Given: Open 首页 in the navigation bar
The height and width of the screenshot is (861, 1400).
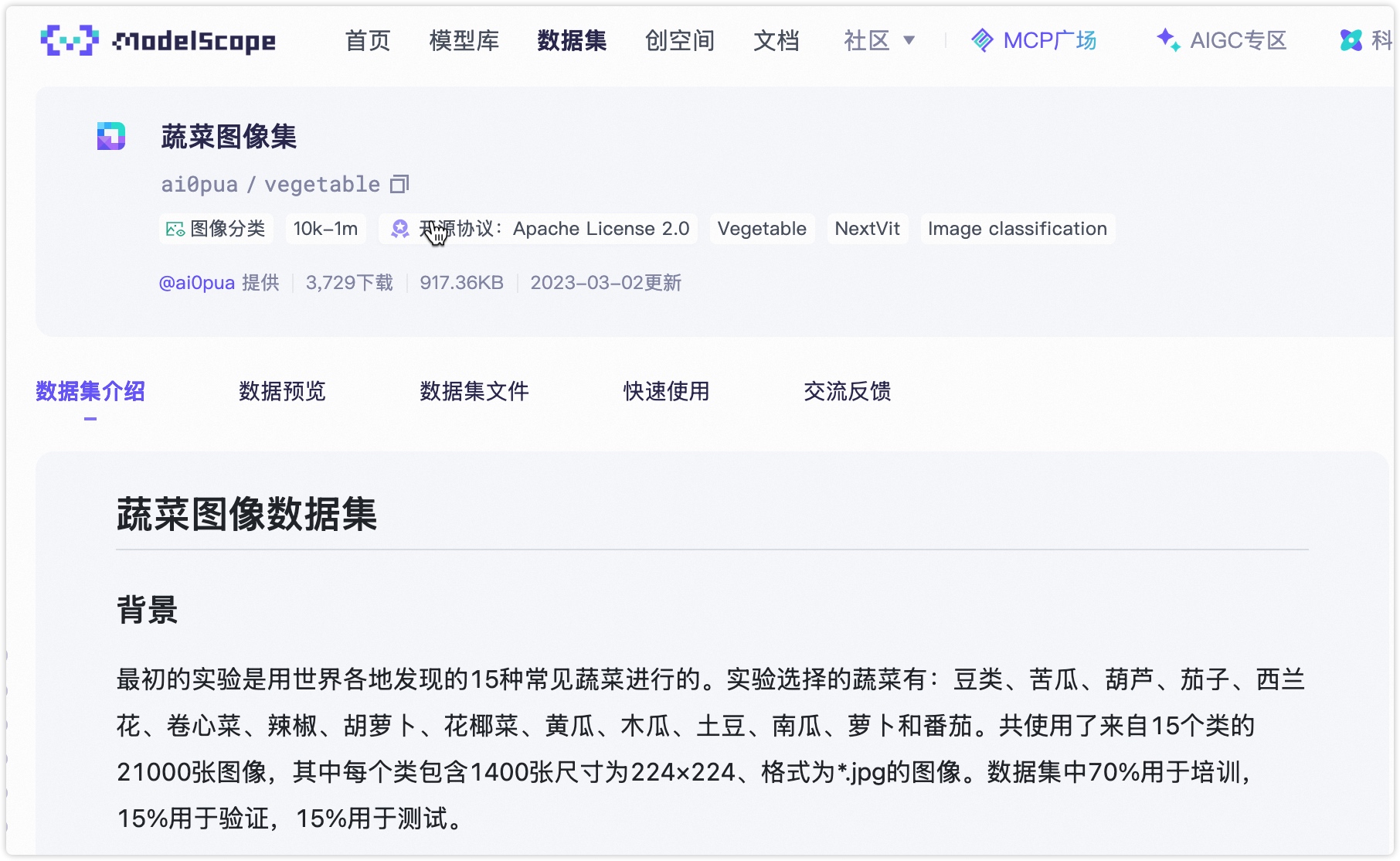Looking at the screenshot, I should click(368, 40).
